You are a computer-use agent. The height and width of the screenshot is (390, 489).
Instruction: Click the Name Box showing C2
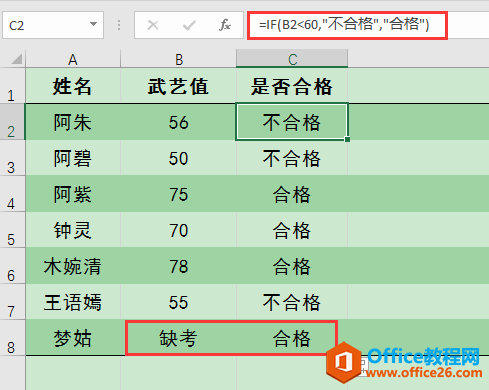(53, 25)
